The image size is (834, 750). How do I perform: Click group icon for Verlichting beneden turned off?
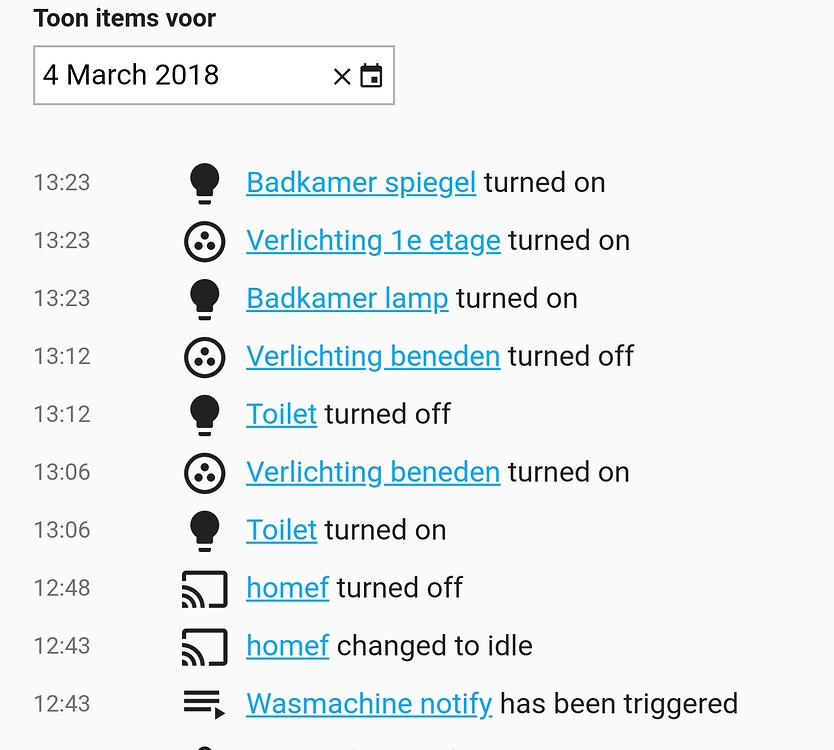(204, 357)
